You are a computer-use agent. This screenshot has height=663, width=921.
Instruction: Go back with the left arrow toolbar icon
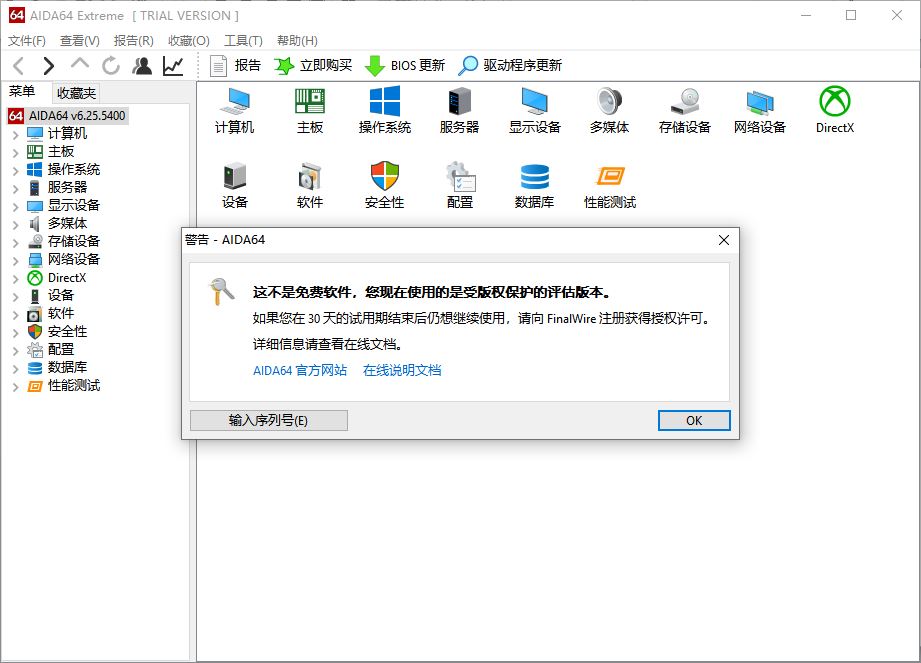tap(19, 66)
